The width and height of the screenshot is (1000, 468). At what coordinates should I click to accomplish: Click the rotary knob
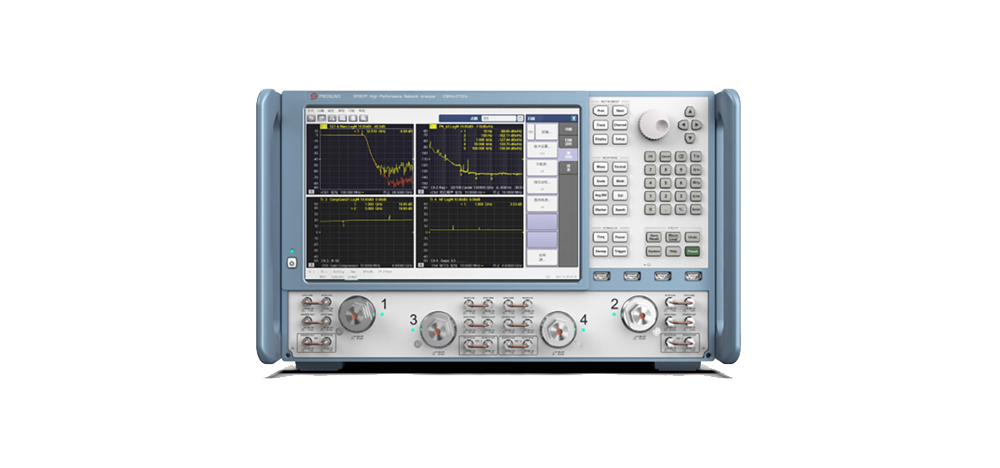coord(655,122)
